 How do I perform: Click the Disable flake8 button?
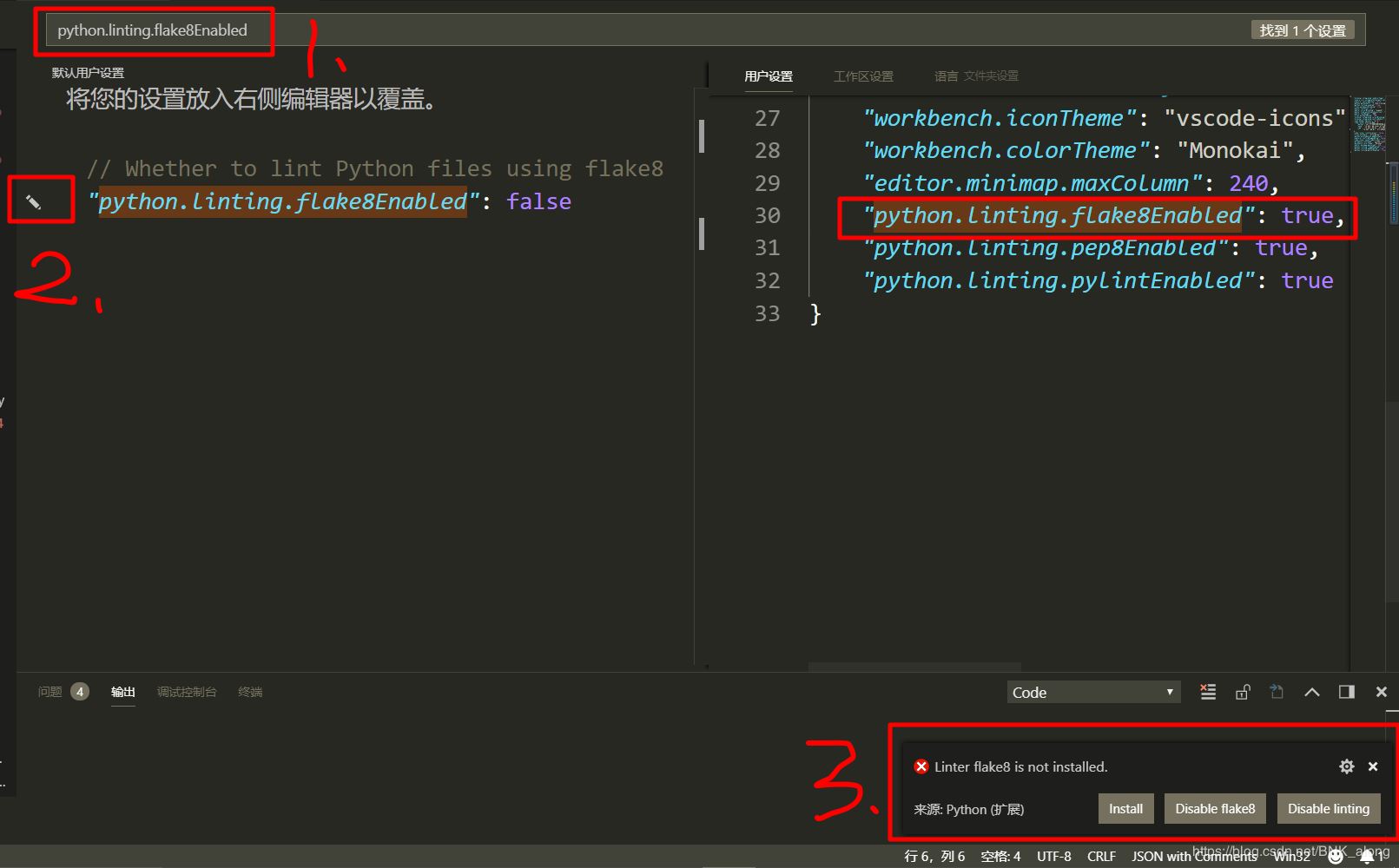(1215, 809)
